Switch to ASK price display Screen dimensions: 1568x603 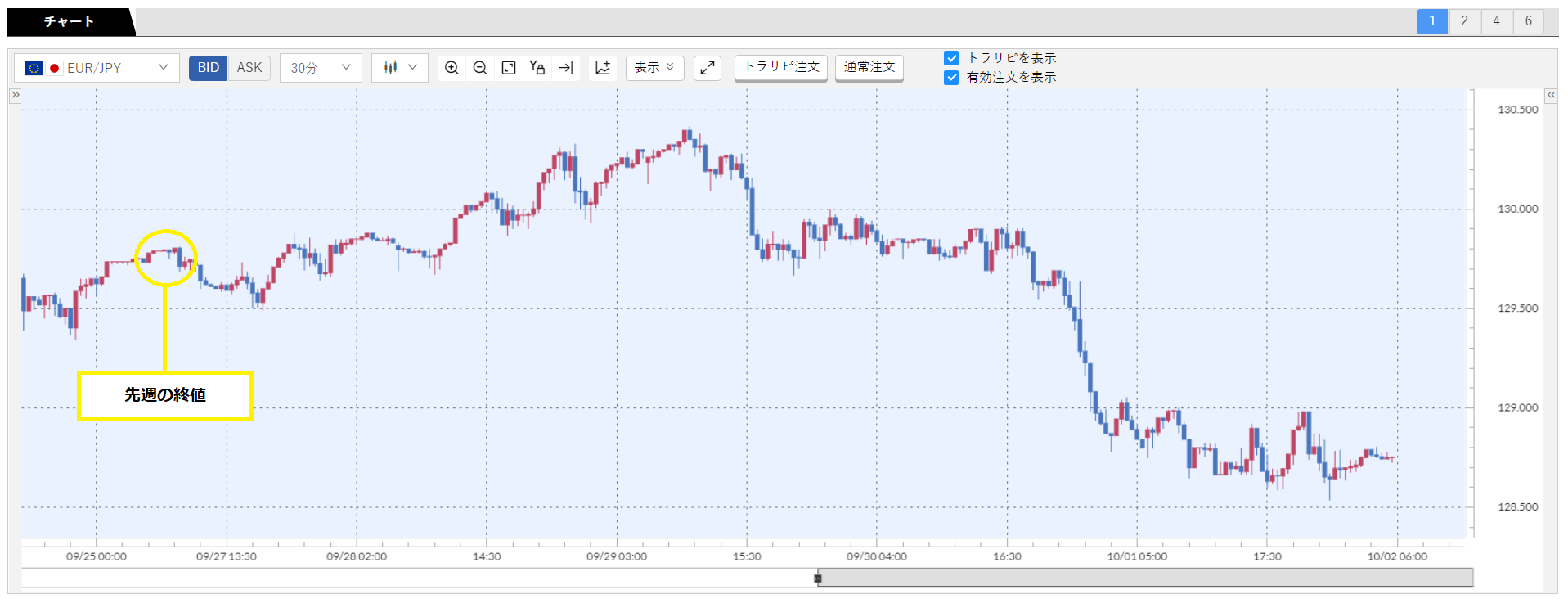(x=249, y=68)
